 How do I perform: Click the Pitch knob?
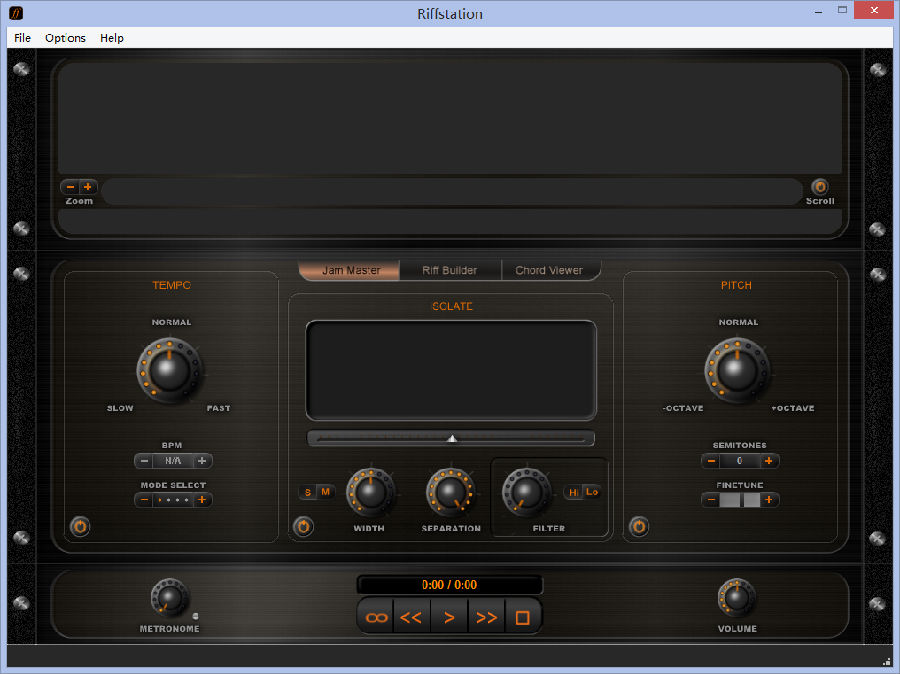coord(737,369)
